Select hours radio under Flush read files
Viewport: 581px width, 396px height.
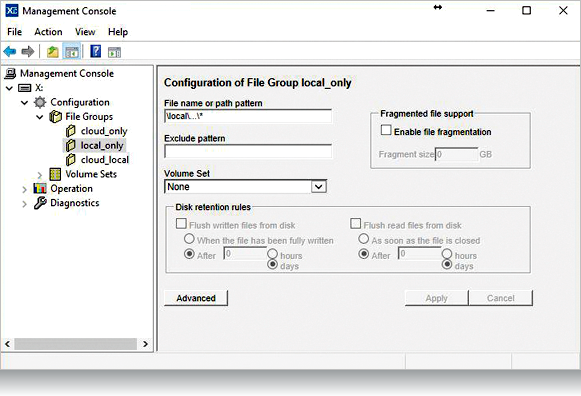point(447,253)
